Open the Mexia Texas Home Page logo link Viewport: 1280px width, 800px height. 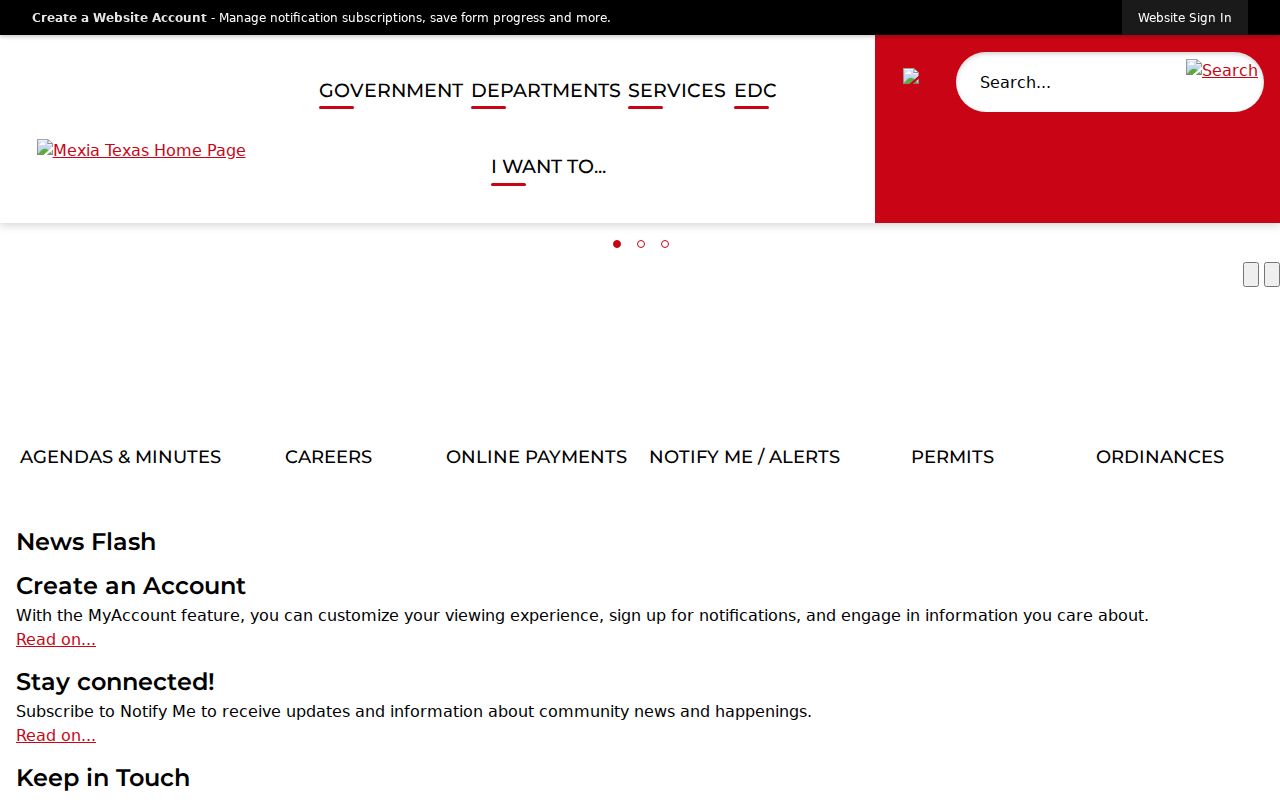(141, 150)
